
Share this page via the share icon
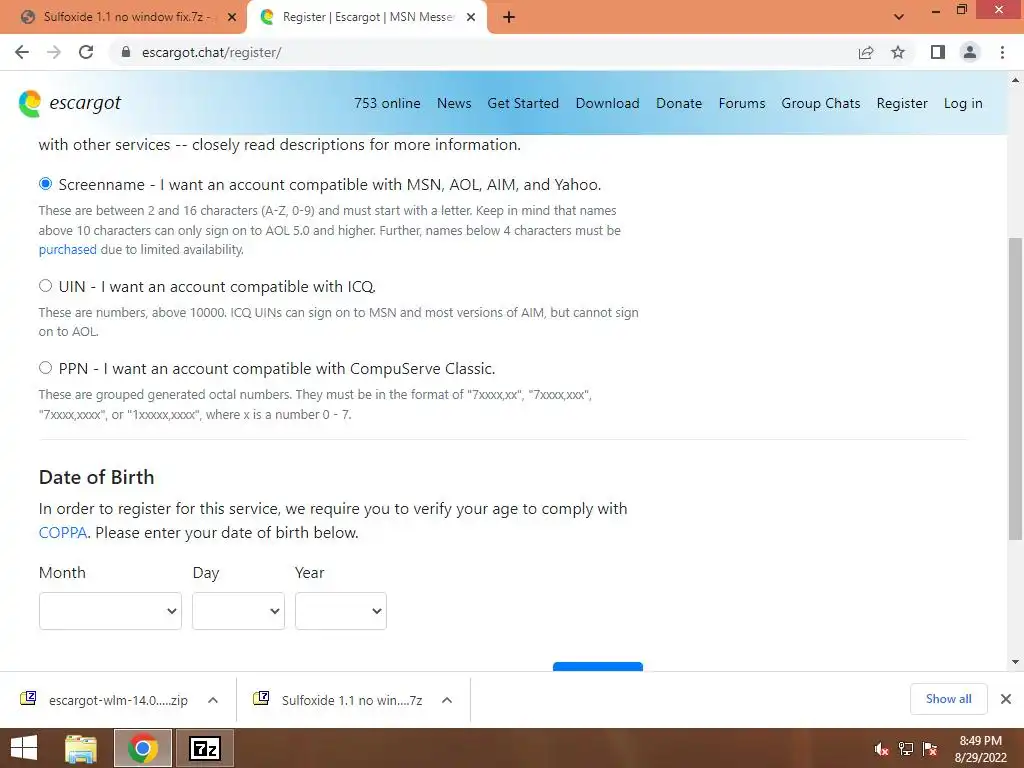click(866, 52)
